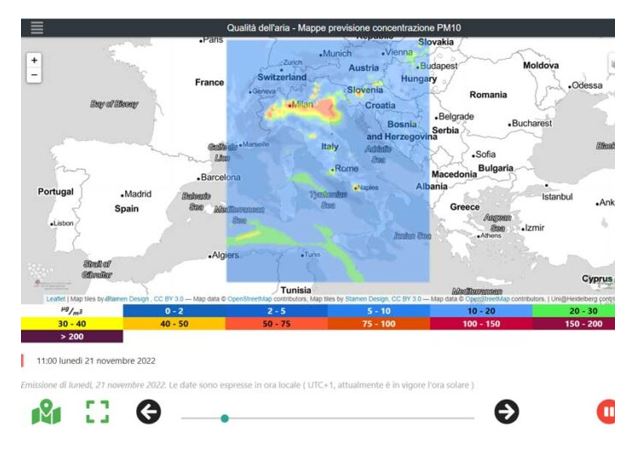Select the > 200 legend swatch
The width and height of the screenshot is (640, 462).
72,337
